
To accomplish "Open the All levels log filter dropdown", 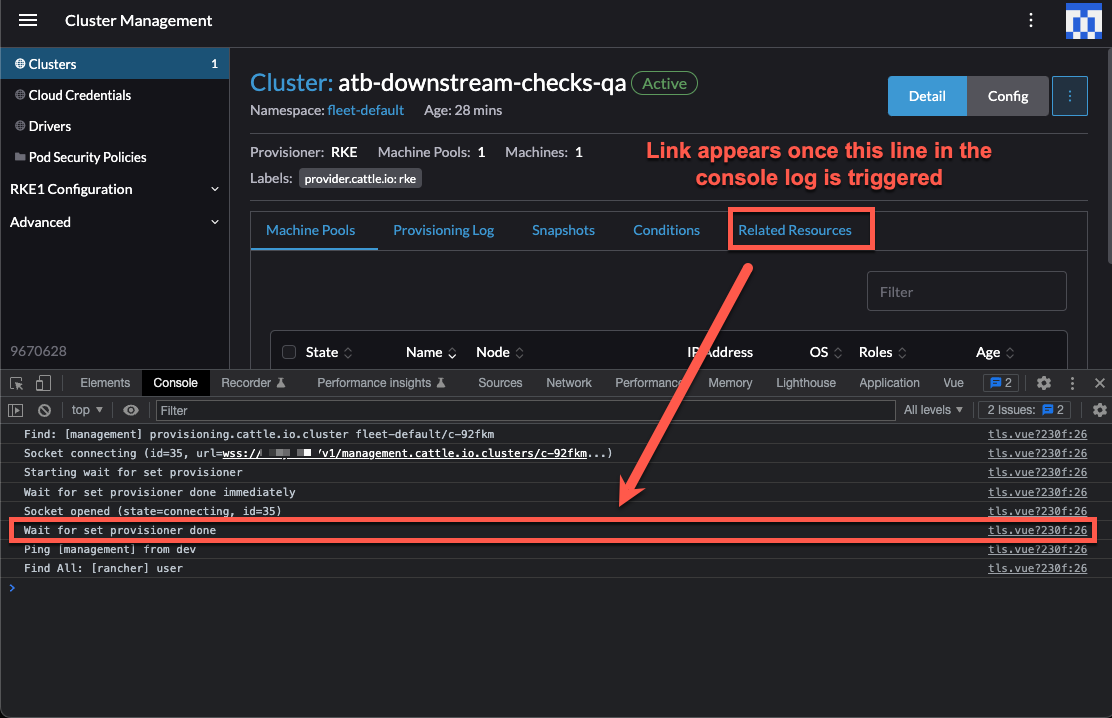I will [x=934, y=410].
